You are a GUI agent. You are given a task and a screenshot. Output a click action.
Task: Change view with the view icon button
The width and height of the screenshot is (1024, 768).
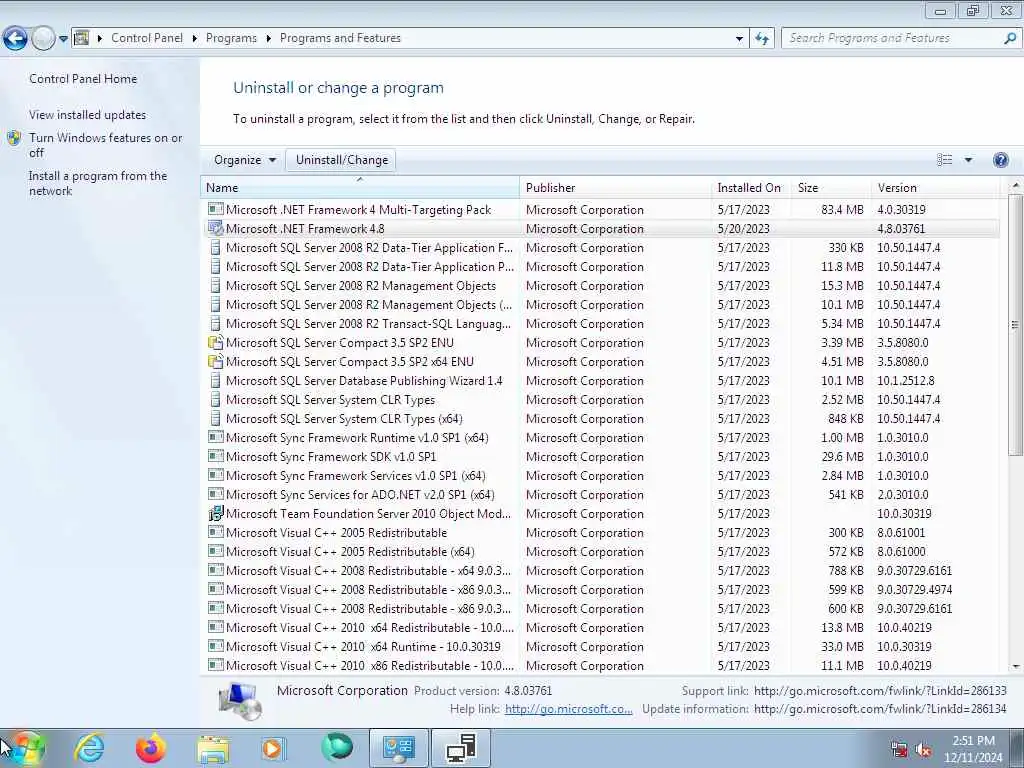click(944, 160)
